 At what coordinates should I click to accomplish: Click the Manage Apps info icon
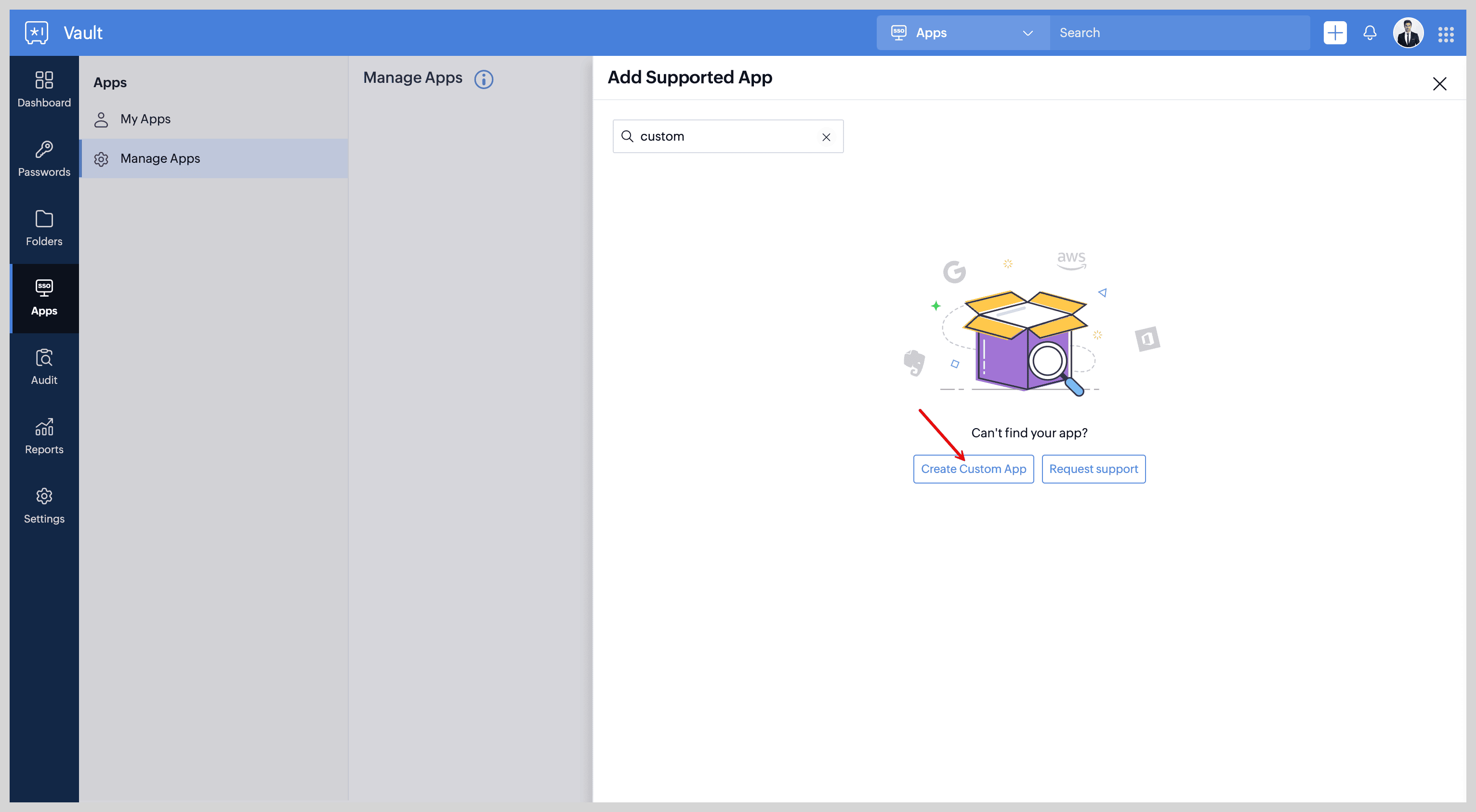(x=484, y=79)
